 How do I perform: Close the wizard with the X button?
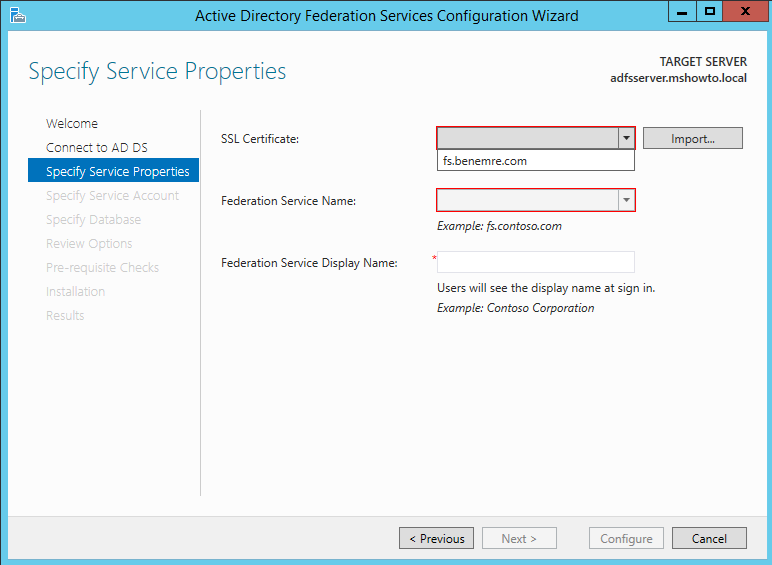pyautogui.click(x=745, y=12)
